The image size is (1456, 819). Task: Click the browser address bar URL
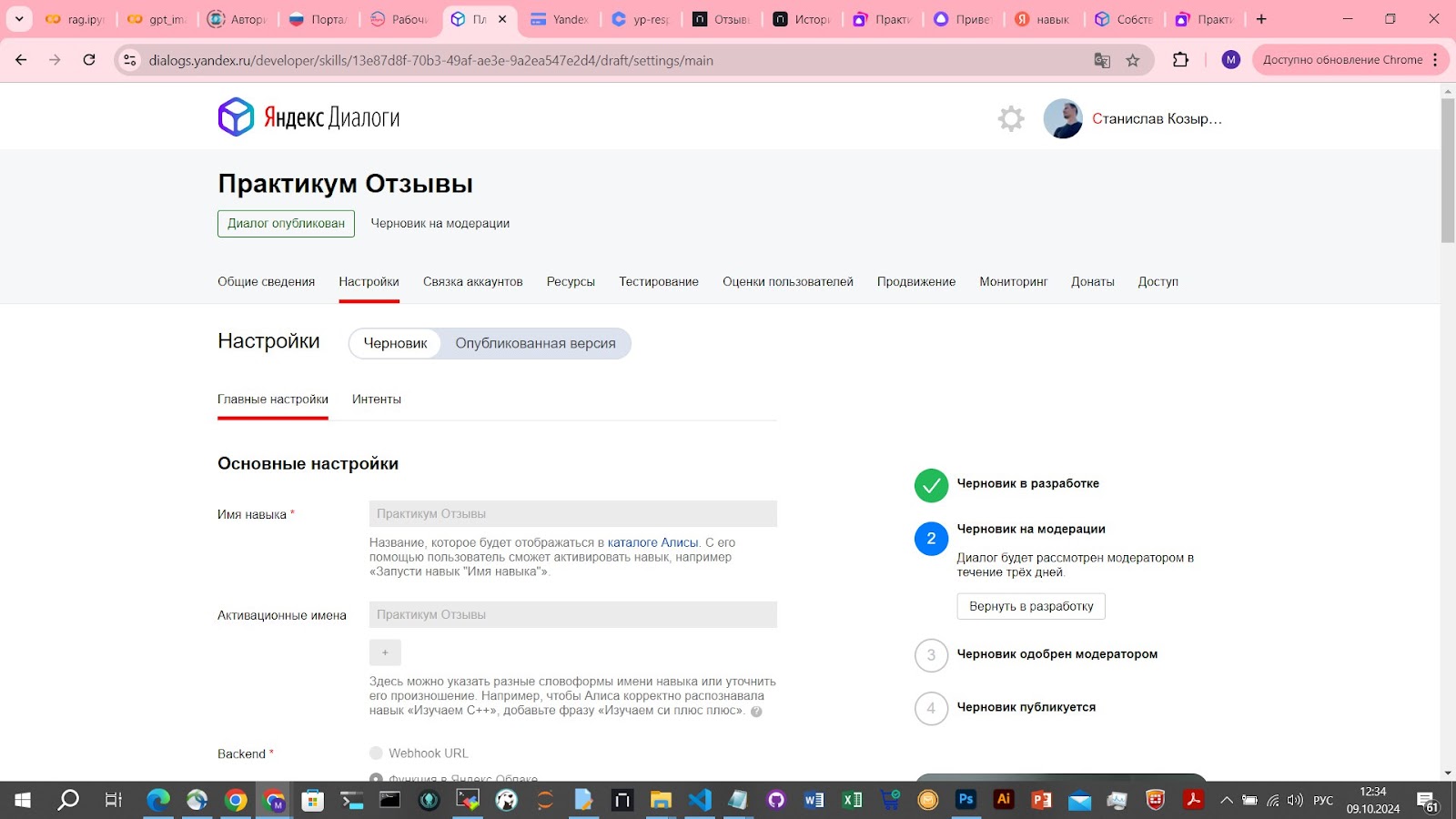coord(430,60)
